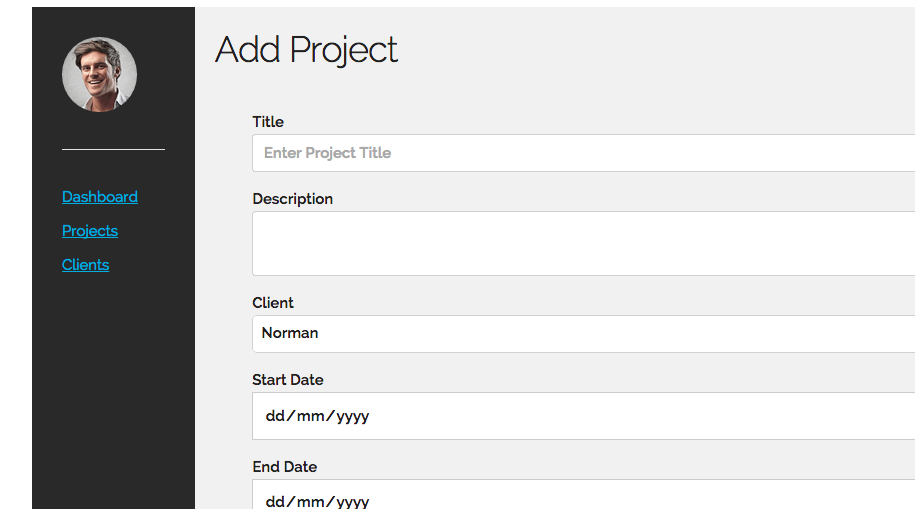915x509 pixels.
Task: Select the month segment of Start Date
Action: point(310,416)
